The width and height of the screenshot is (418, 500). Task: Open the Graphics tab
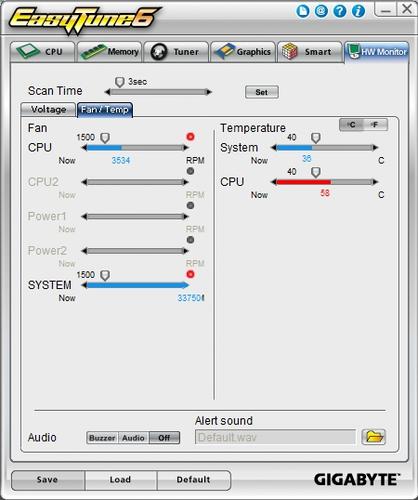click(x=243, y=52)
